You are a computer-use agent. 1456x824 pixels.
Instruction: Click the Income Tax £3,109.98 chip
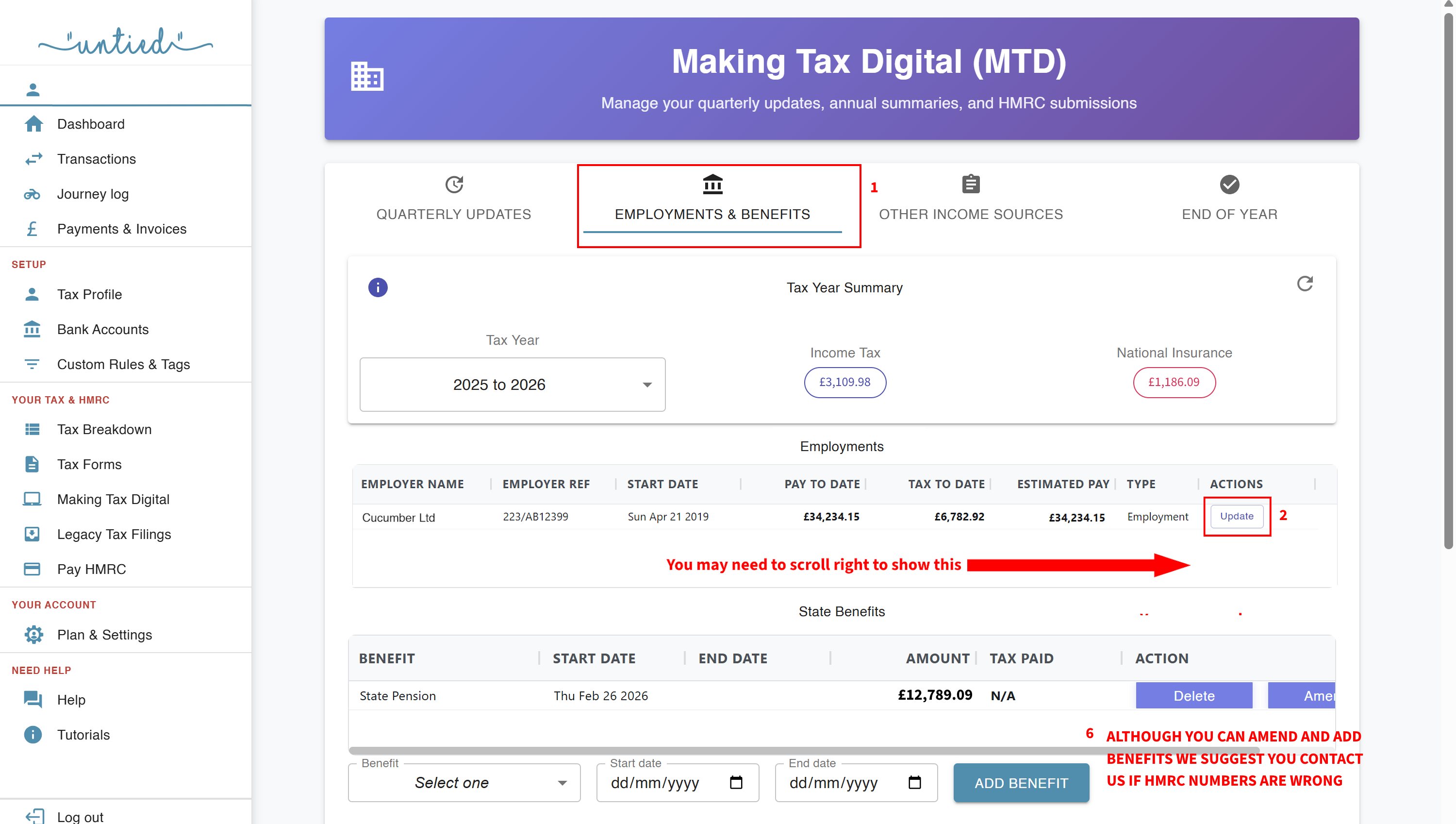point(844,383)
